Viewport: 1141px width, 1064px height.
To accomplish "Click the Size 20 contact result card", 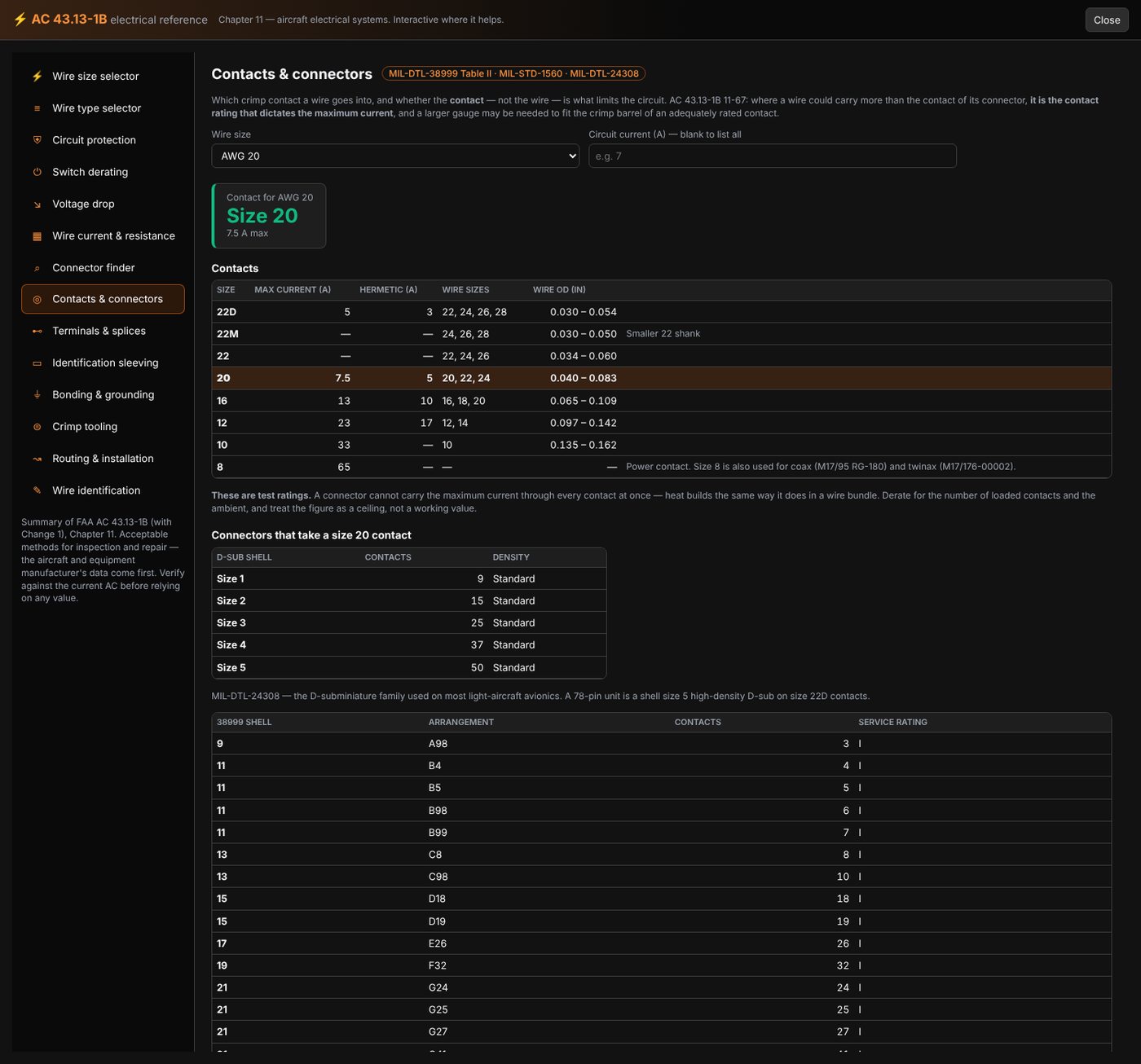I will pos(269,216).
